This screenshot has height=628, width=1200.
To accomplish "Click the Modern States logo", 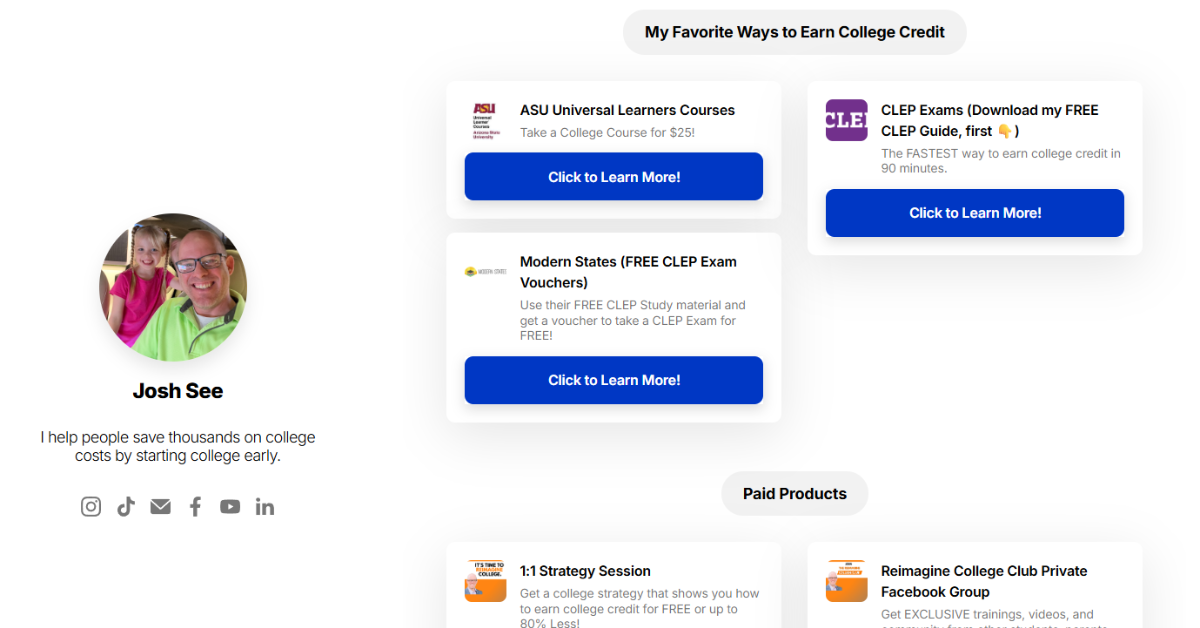I will 485,272.
